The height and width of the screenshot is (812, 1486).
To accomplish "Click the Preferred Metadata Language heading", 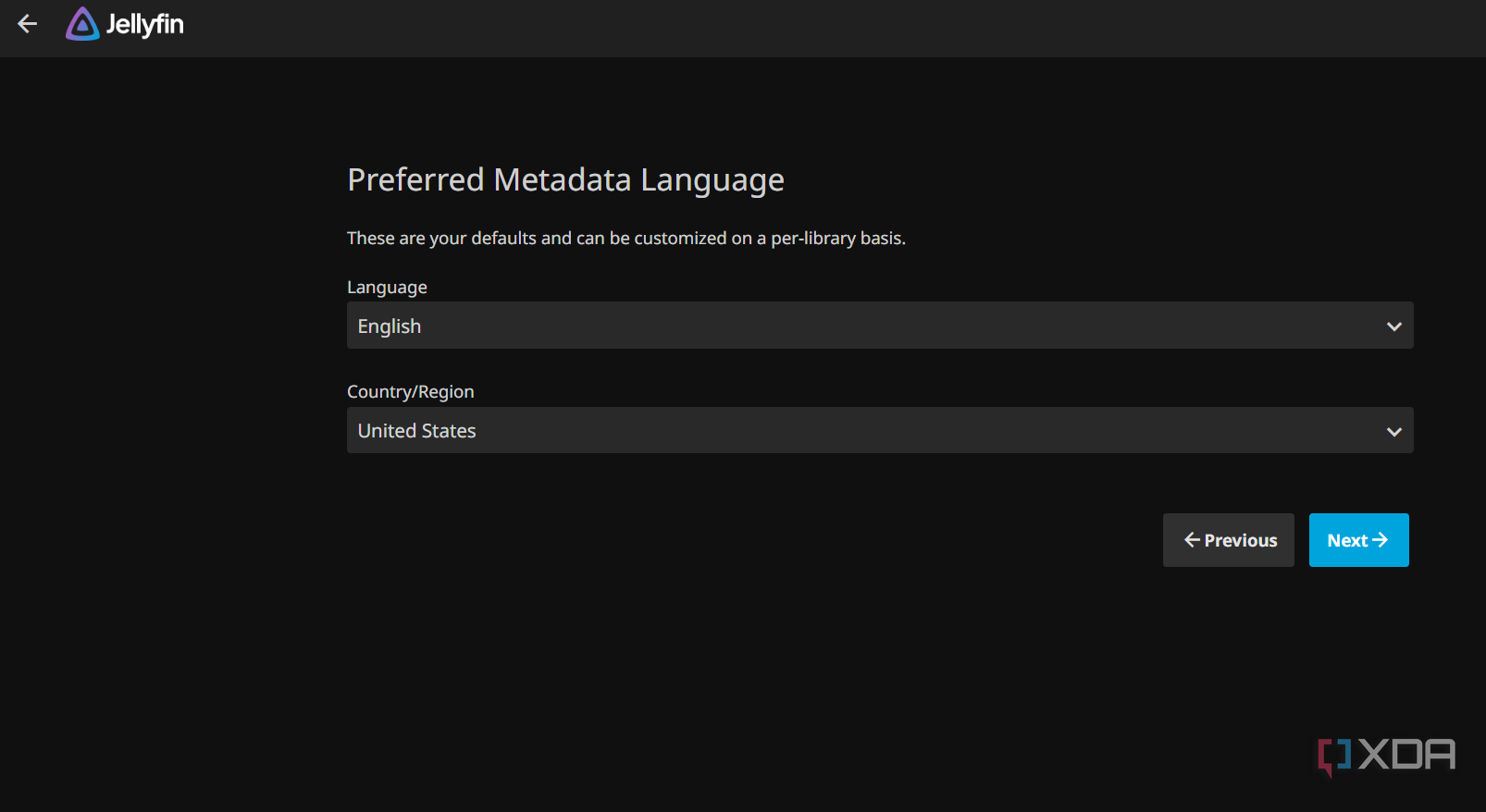I will click(565, 179).
